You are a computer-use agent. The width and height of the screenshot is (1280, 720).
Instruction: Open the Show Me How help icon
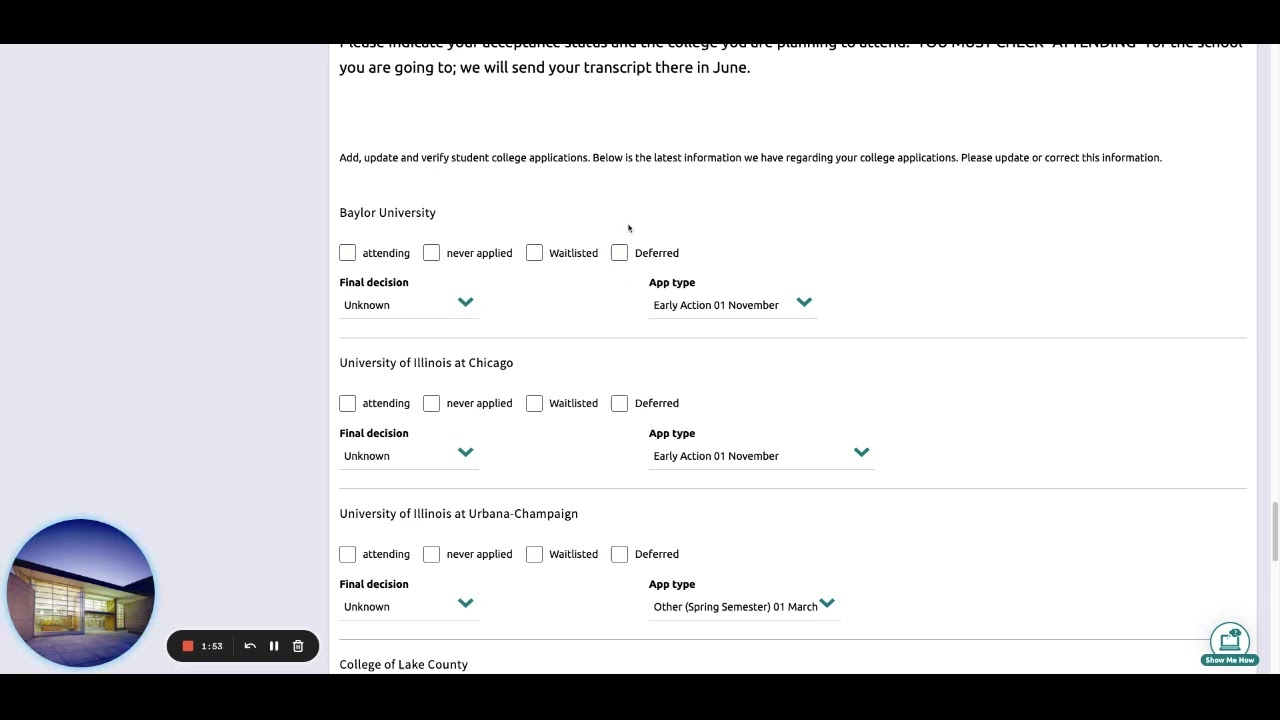coord(1230,645)
